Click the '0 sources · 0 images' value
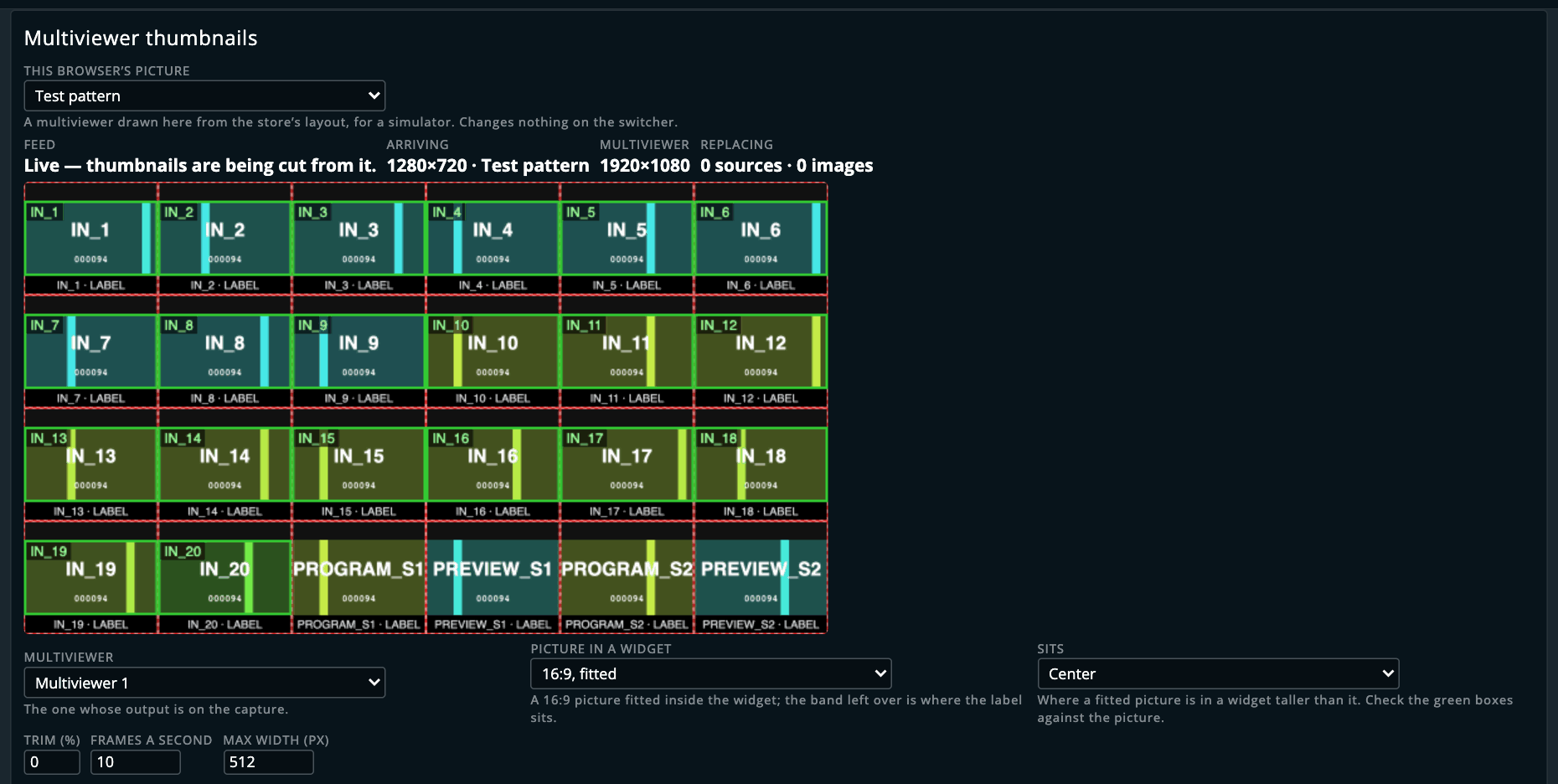The width and height of the screenshot is (1558, 784). tap(787, 166)
